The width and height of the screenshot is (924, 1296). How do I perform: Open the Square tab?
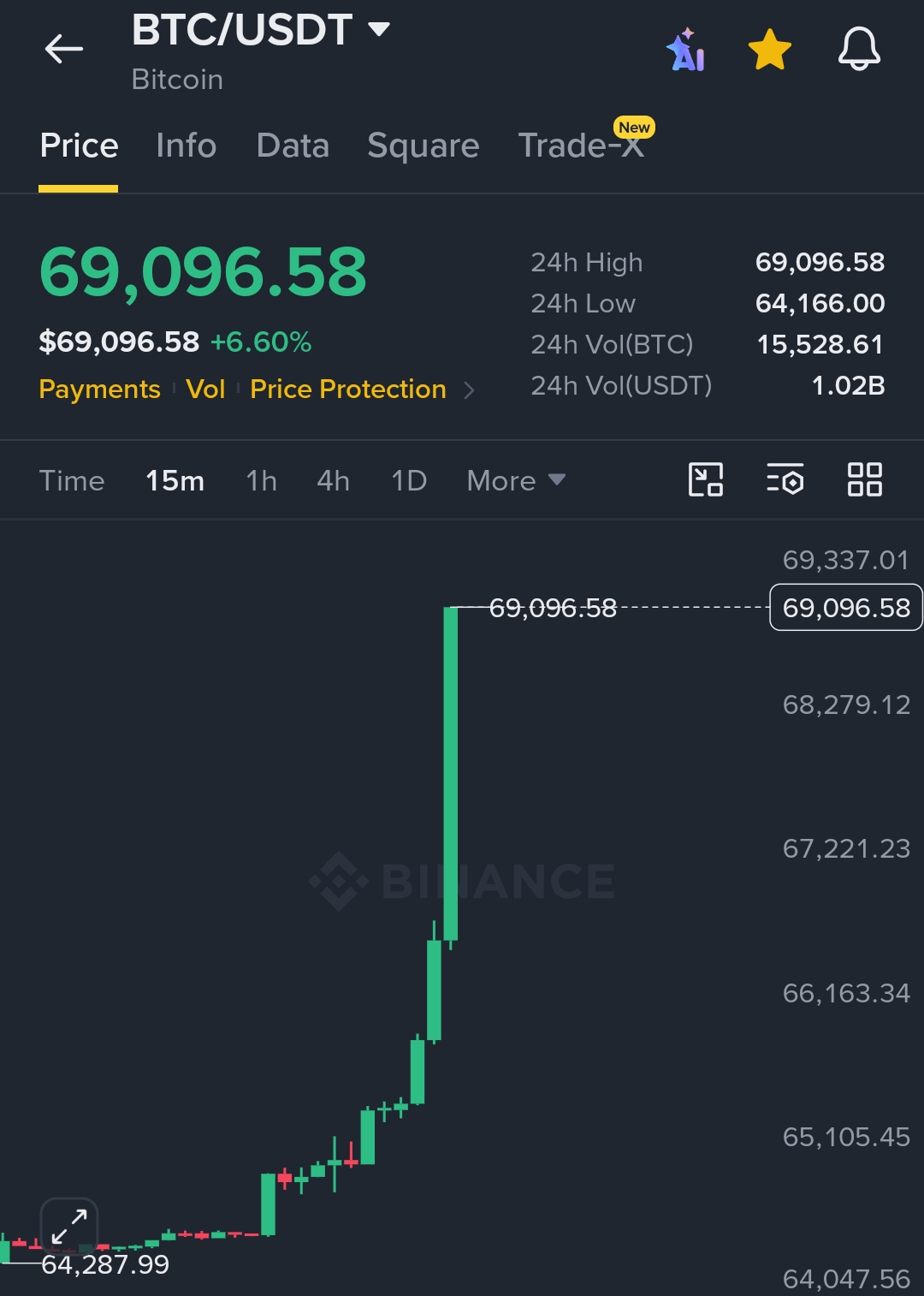coord(423,146)
